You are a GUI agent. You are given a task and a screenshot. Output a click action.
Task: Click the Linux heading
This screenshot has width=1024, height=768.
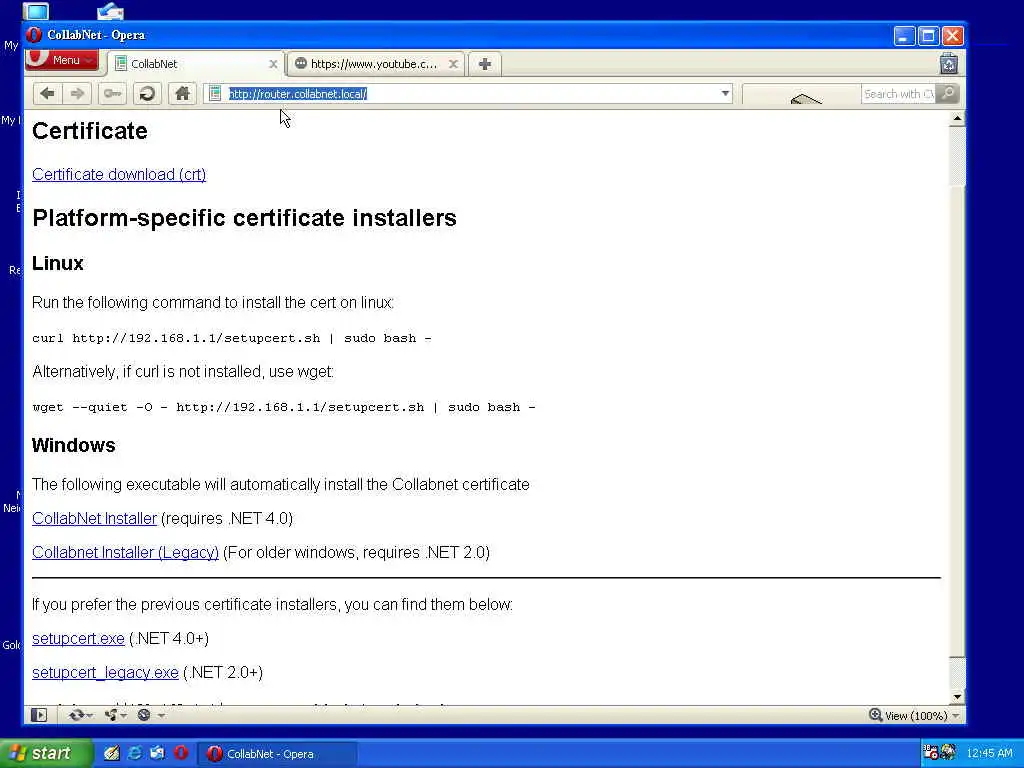click(x=58, y=263)
